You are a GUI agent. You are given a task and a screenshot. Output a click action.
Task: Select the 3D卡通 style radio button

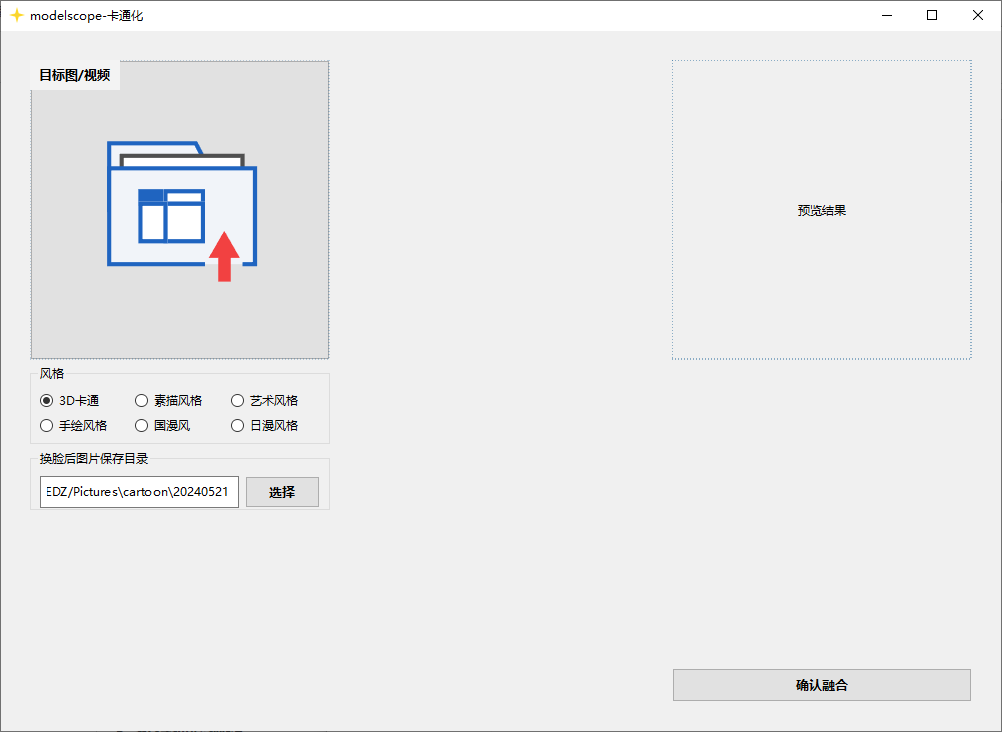[x=69, y=401]
